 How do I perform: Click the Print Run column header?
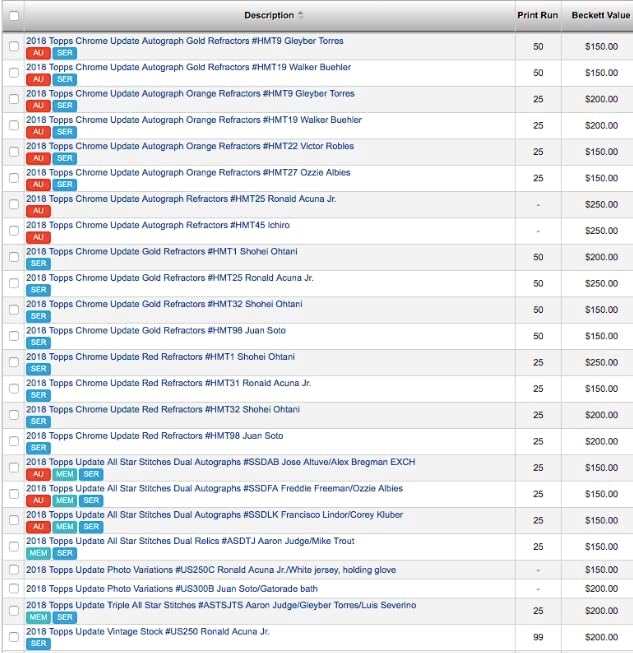pyautogui.click(x=537, y=15)
